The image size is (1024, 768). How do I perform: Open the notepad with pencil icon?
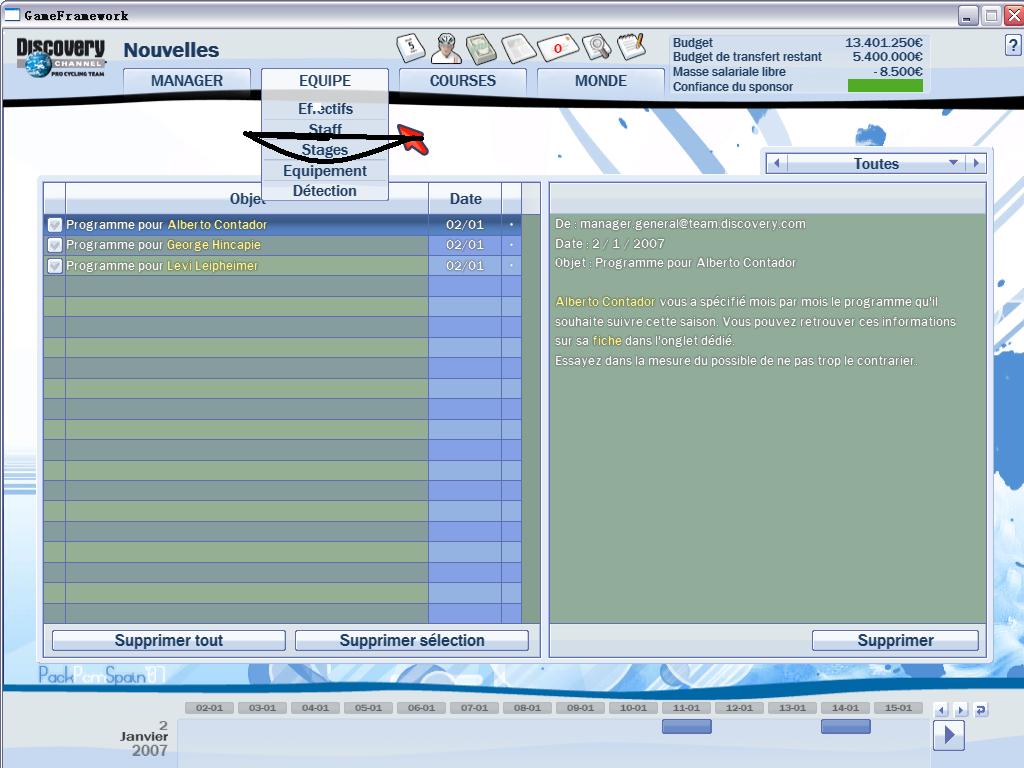coord(631,45)
